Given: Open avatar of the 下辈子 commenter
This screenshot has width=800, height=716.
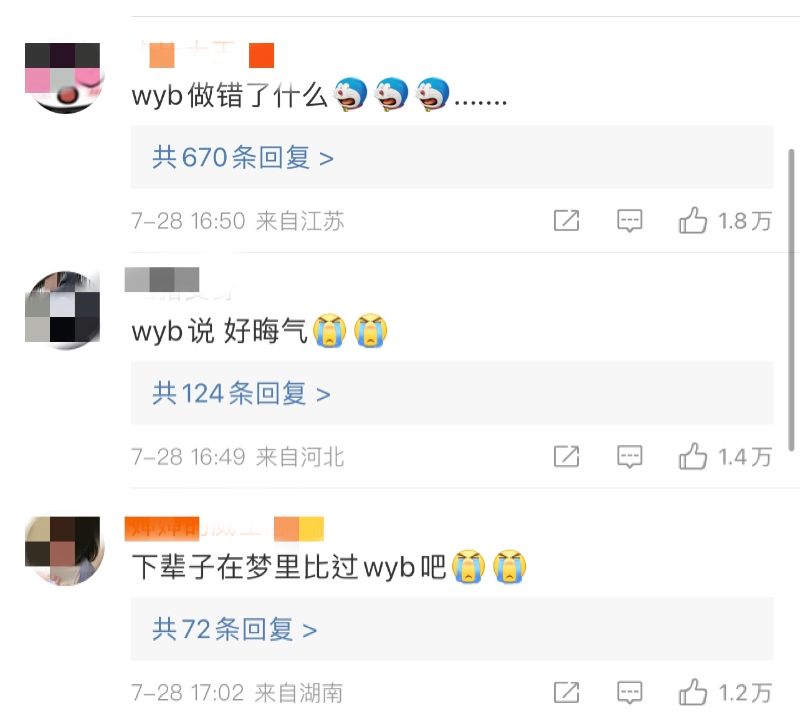Looking at the screenshot, I should [64, 550].
